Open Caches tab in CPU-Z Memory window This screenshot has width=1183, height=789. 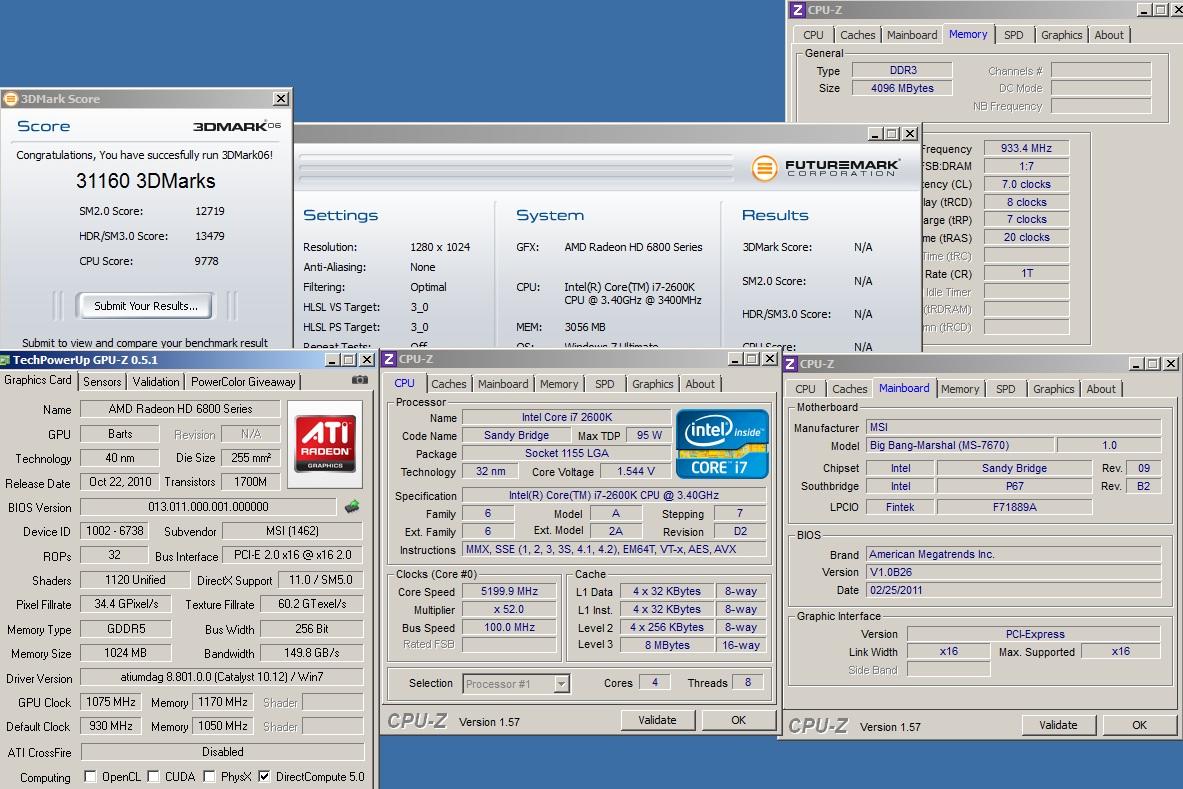(858, 35)
